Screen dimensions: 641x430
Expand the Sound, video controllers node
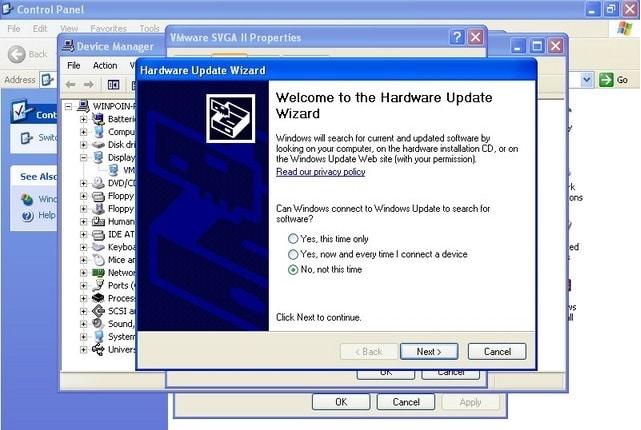coord(83,324)
